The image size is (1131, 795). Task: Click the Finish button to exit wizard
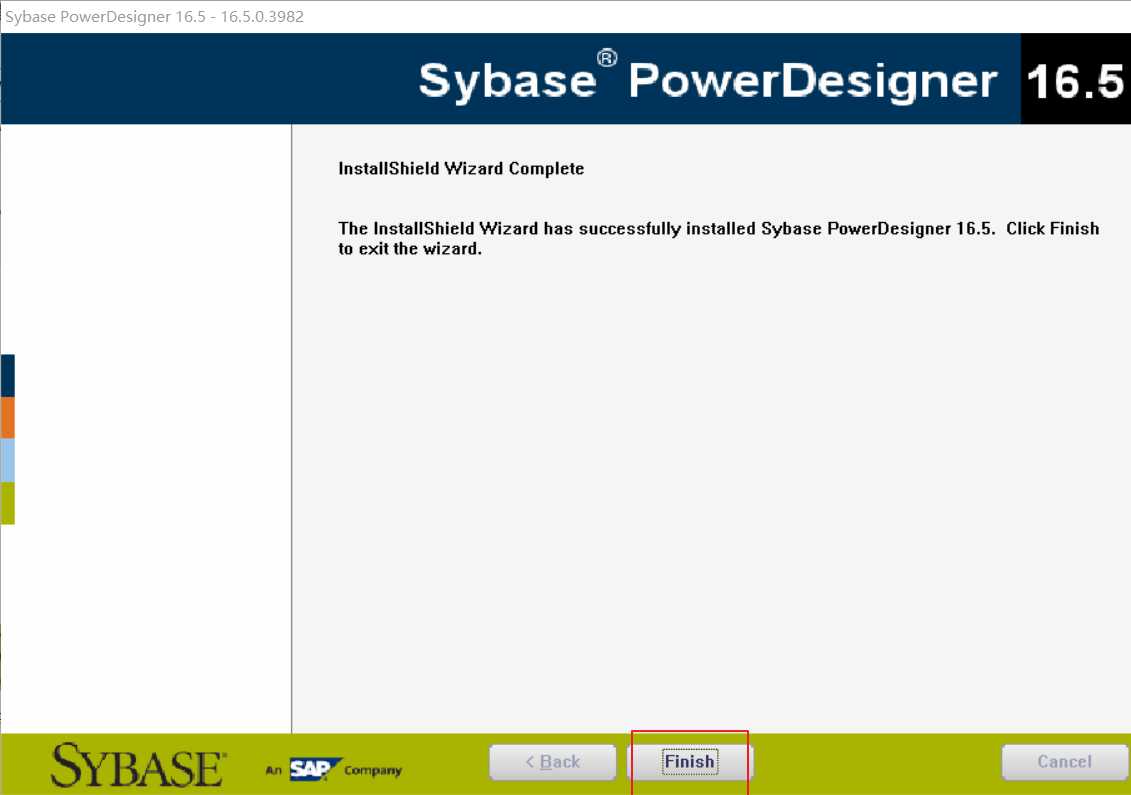(690, 763)
